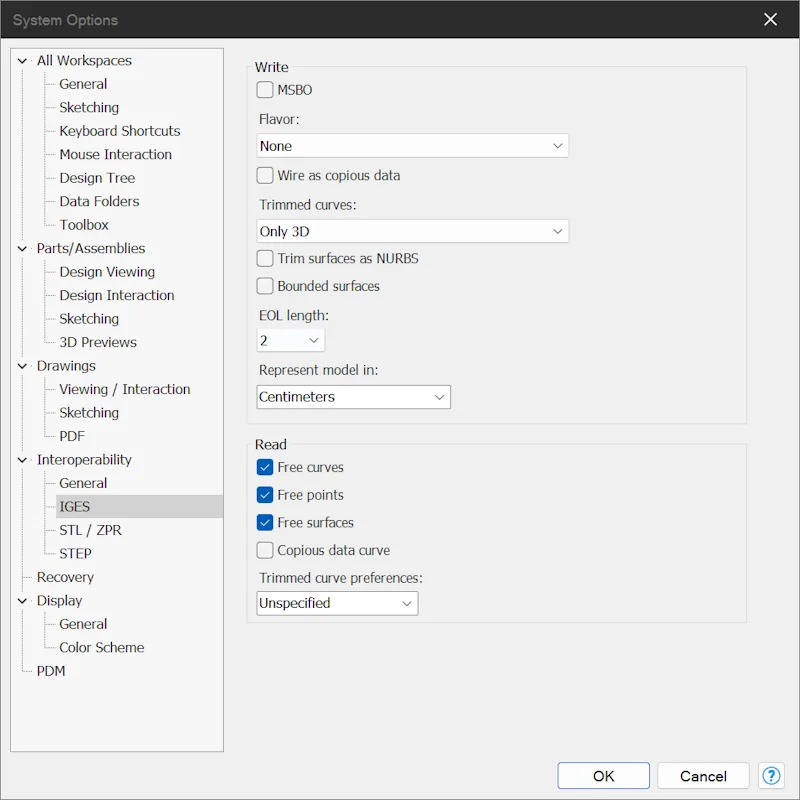Toggle Trim surfaces as NURBS
The width and height of the screenshot is (800, 800).
pyautogui.click(x=265, y=258)
